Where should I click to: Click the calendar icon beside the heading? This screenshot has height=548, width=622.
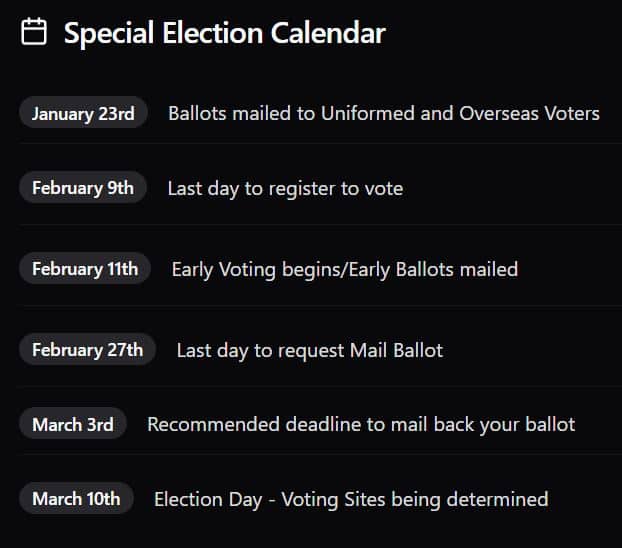[34, 33]
